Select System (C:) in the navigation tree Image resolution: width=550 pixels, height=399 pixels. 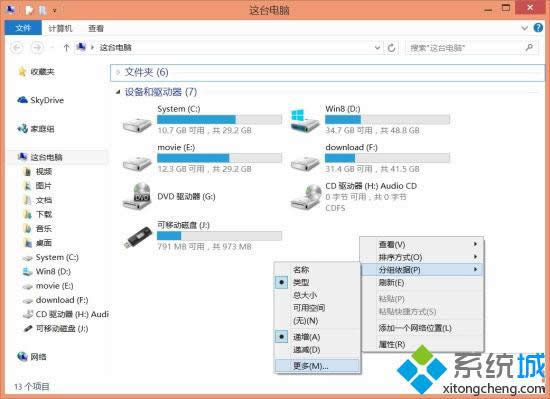57,257
